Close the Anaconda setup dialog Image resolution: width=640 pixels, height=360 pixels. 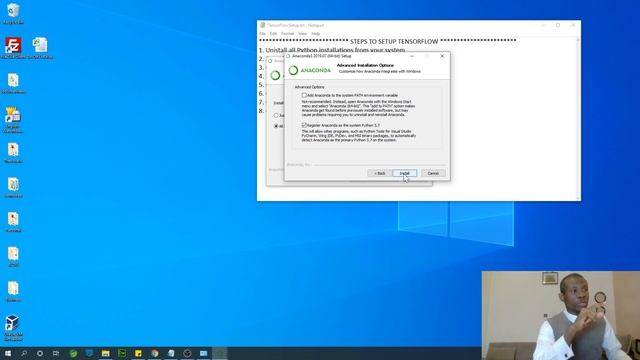(442, 56)
